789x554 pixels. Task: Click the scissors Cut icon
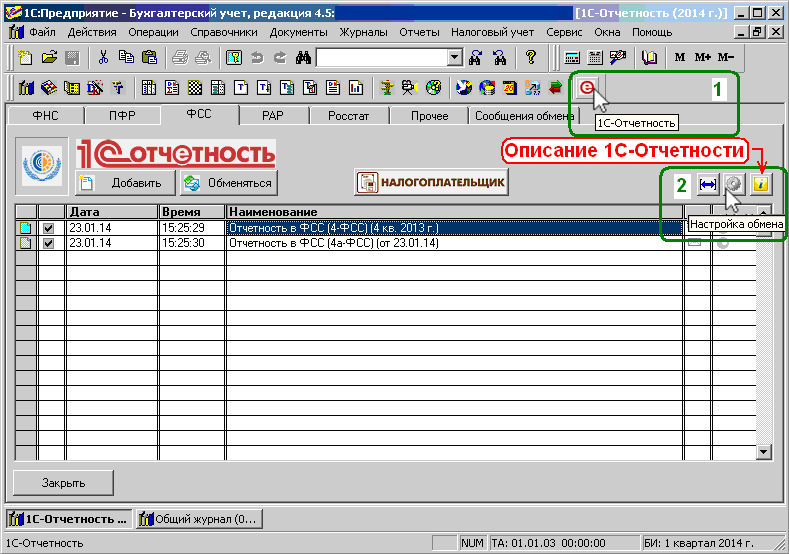click(103, 57)
